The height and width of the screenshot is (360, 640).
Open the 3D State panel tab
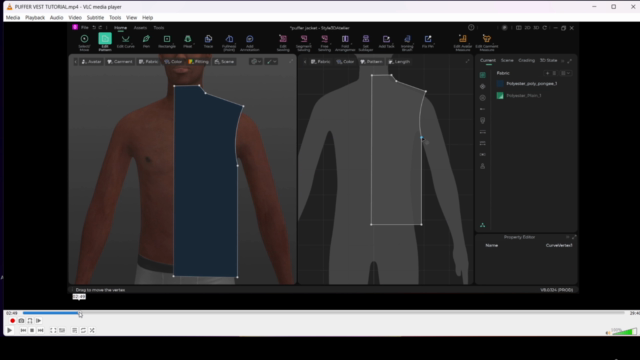coord(548,60)
